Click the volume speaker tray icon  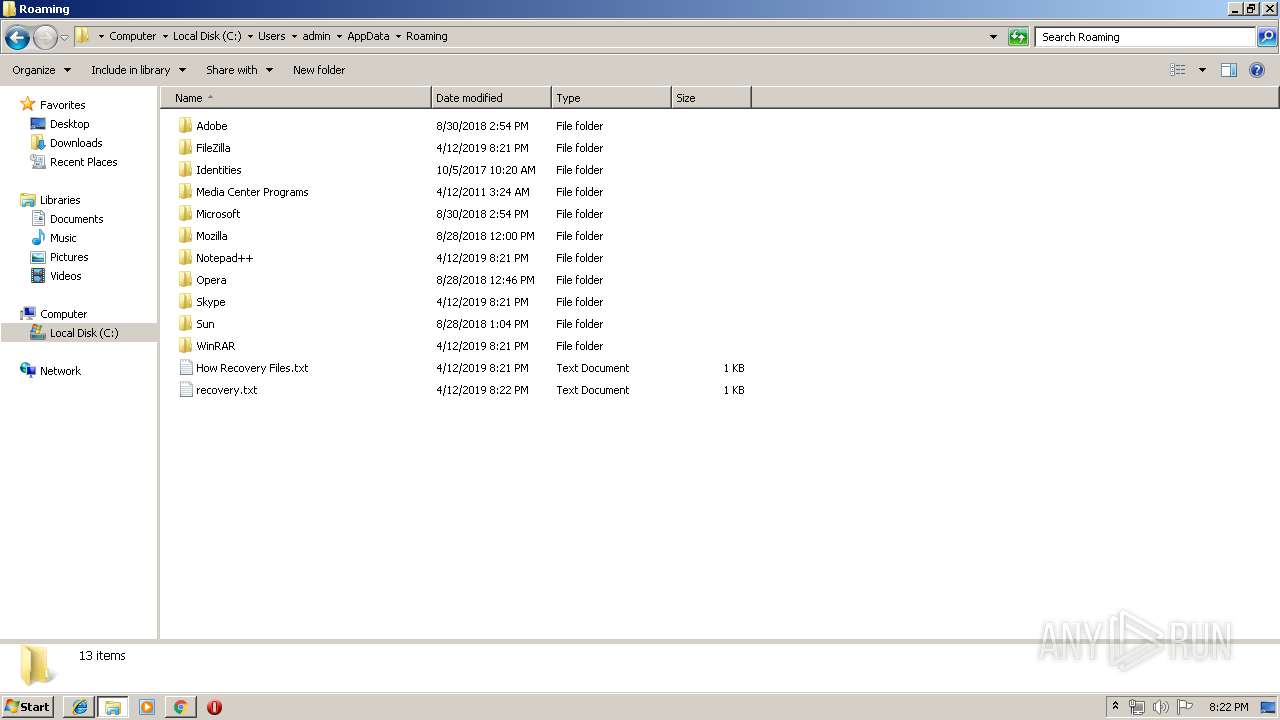(1160, 707)
